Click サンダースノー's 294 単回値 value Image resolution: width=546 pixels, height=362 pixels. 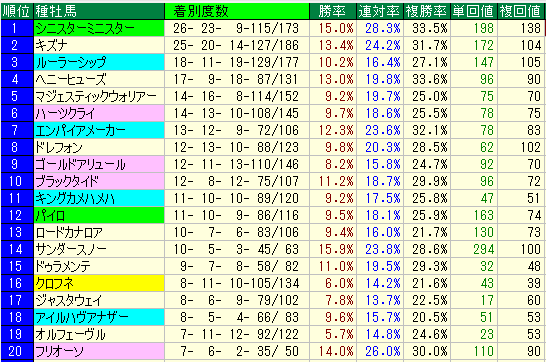483,249
